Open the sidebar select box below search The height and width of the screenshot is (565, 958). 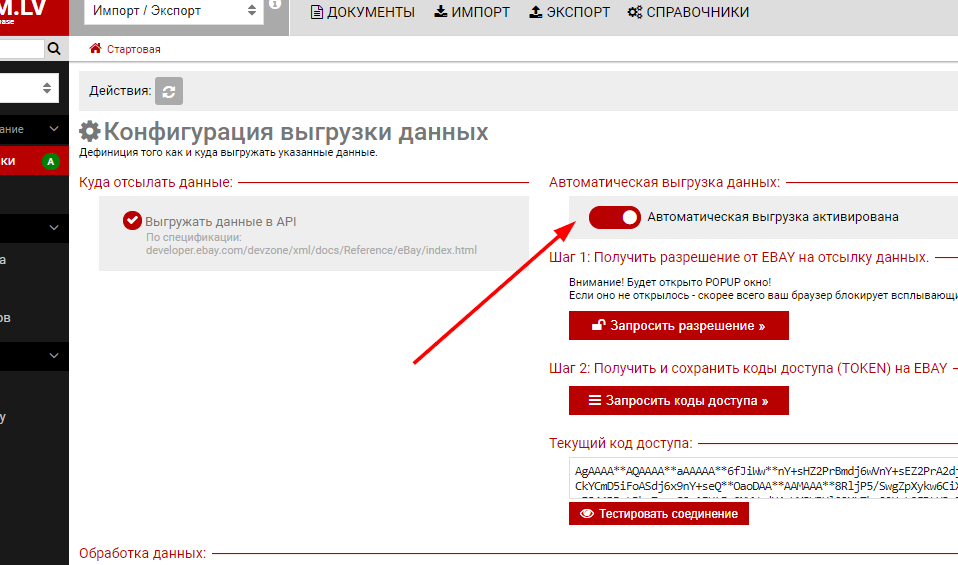pyautogui.click(x=28, y=88)
